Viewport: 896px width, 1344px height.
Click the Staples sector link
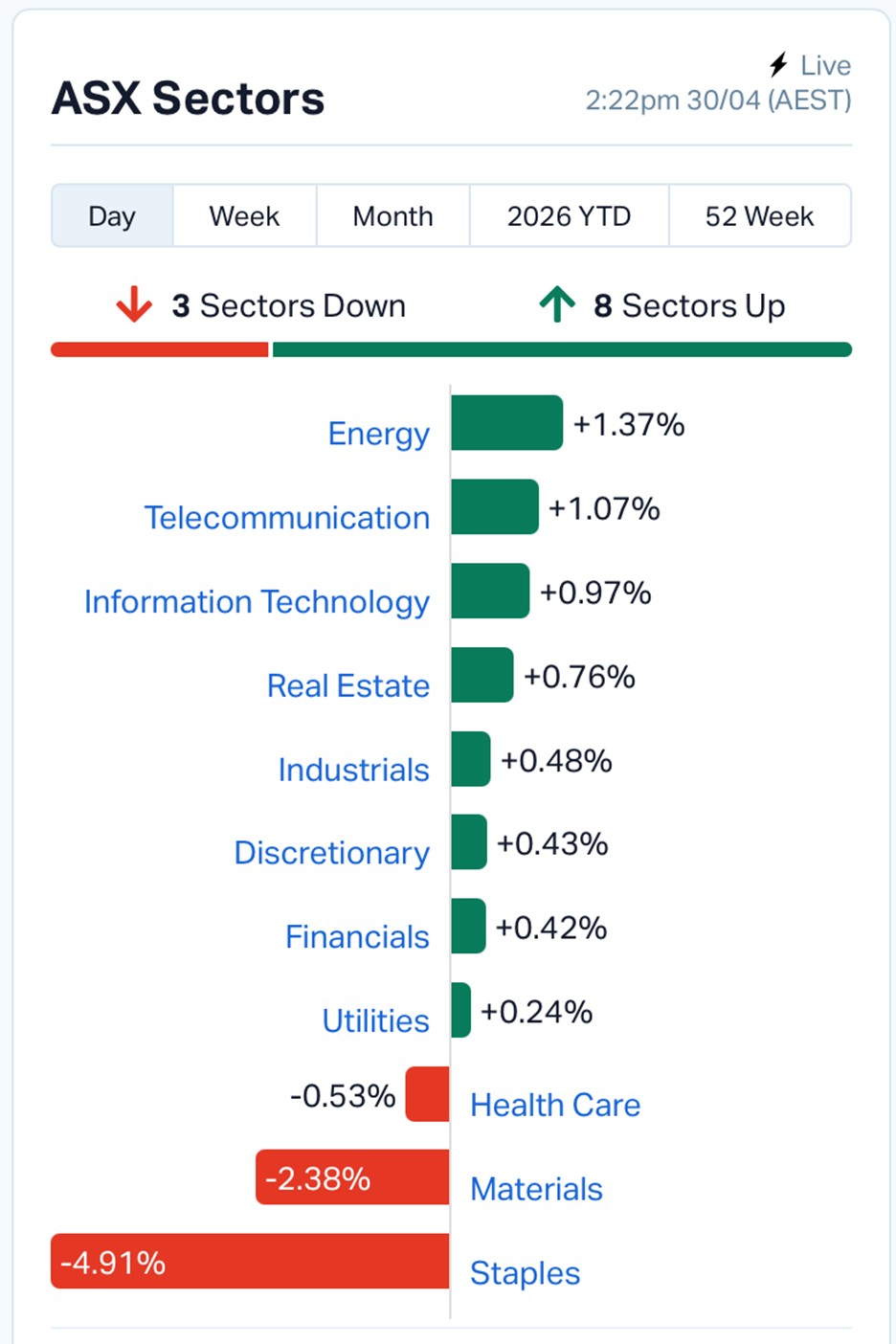click(525, 1273)
